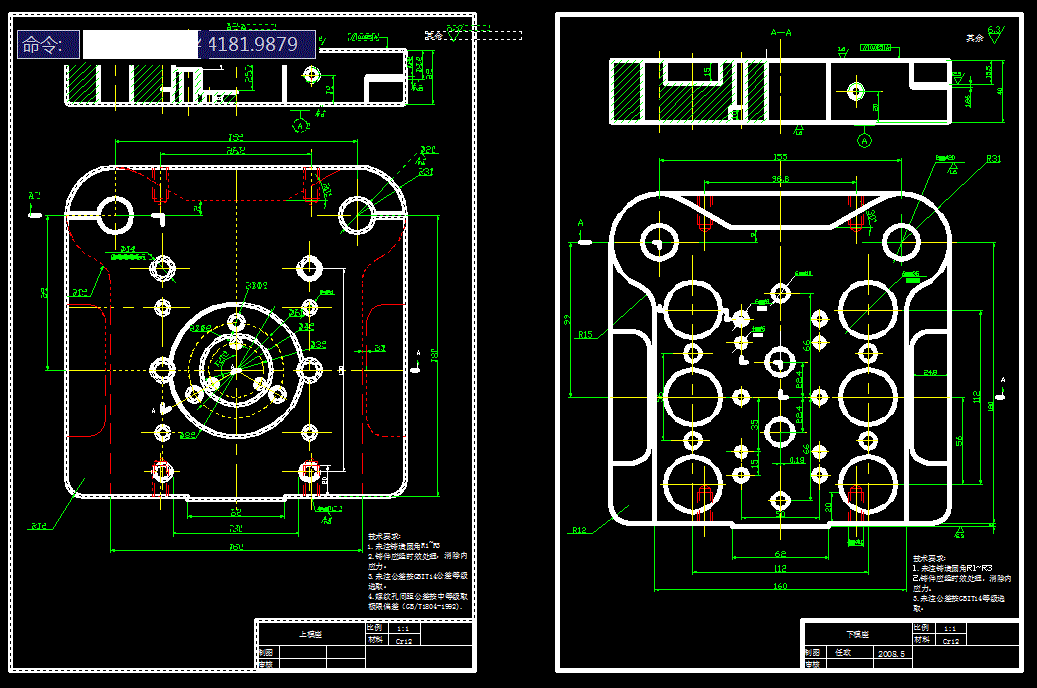Click the 4181.9879 coordinate readout

click(x=253, y=44)
